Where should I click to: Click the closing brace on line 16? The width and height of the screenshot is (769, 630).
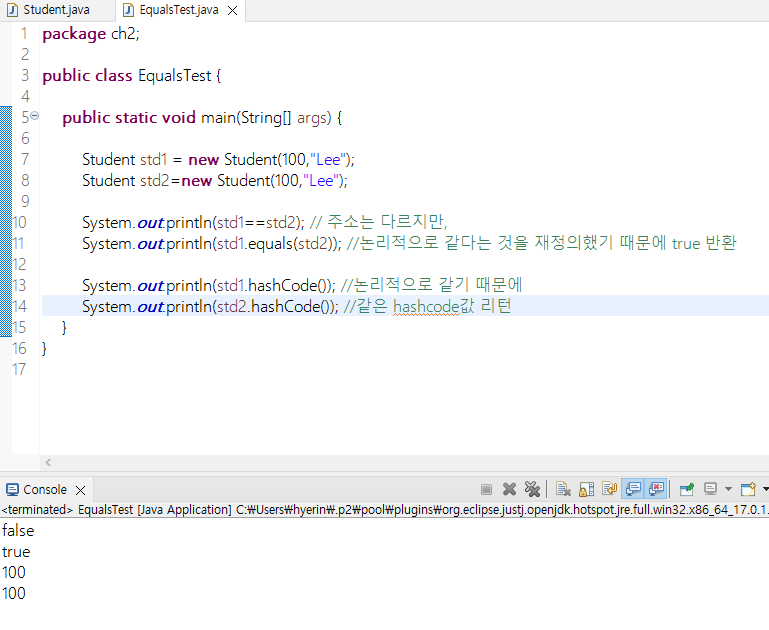click(x=45, y=349)
